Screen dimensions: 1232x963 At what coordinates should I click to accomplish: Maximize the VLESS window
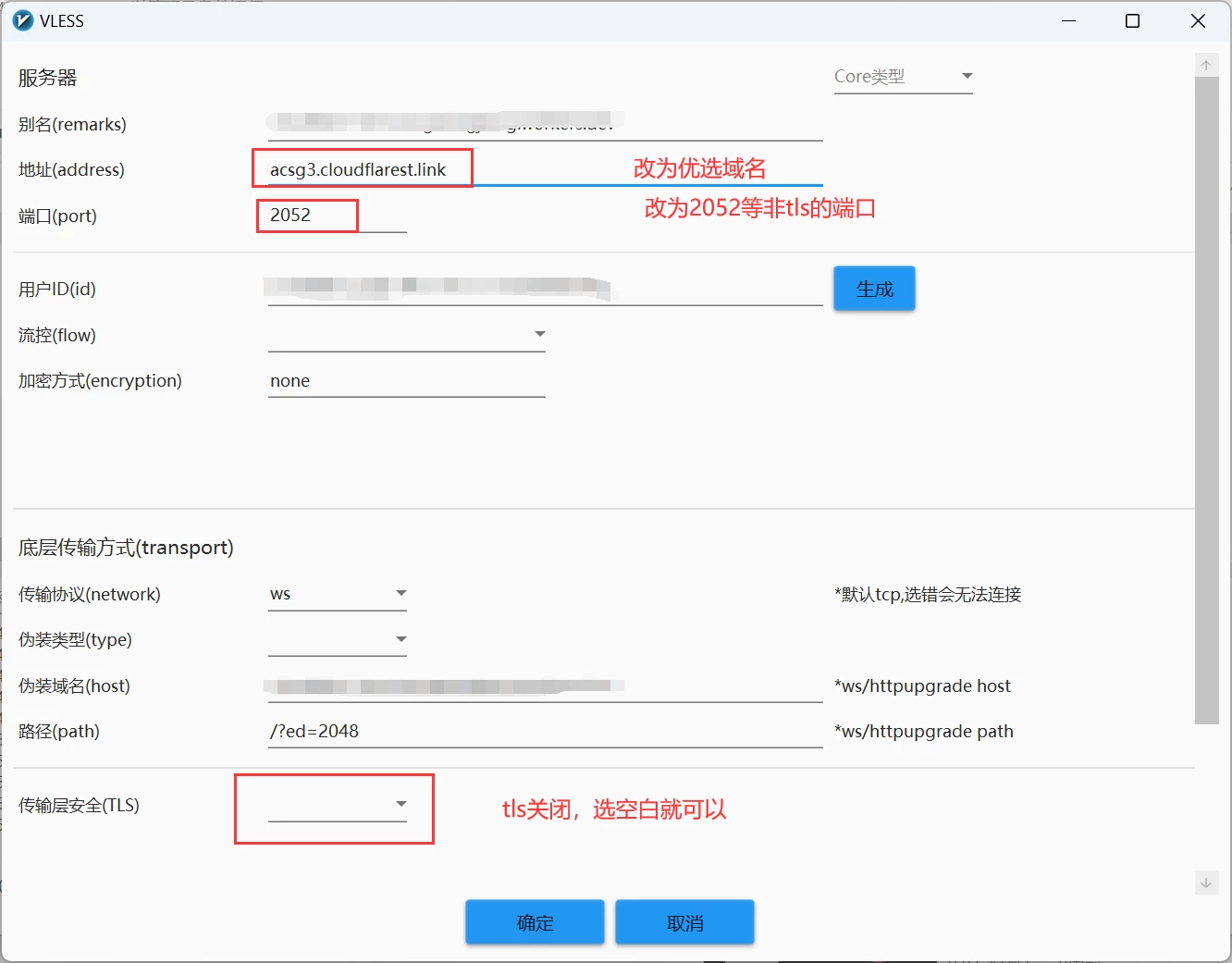click(1132, 20)
